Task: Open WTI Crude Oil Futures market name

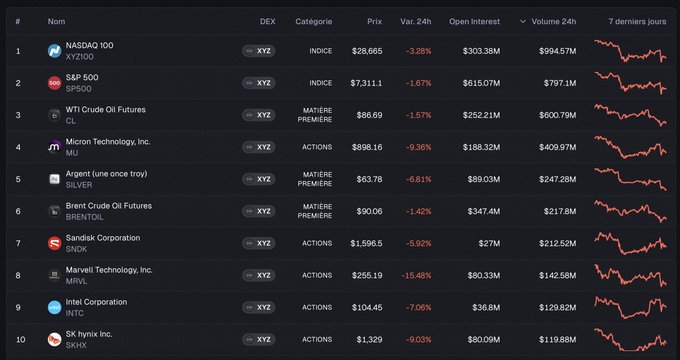Action: (105, 110)
